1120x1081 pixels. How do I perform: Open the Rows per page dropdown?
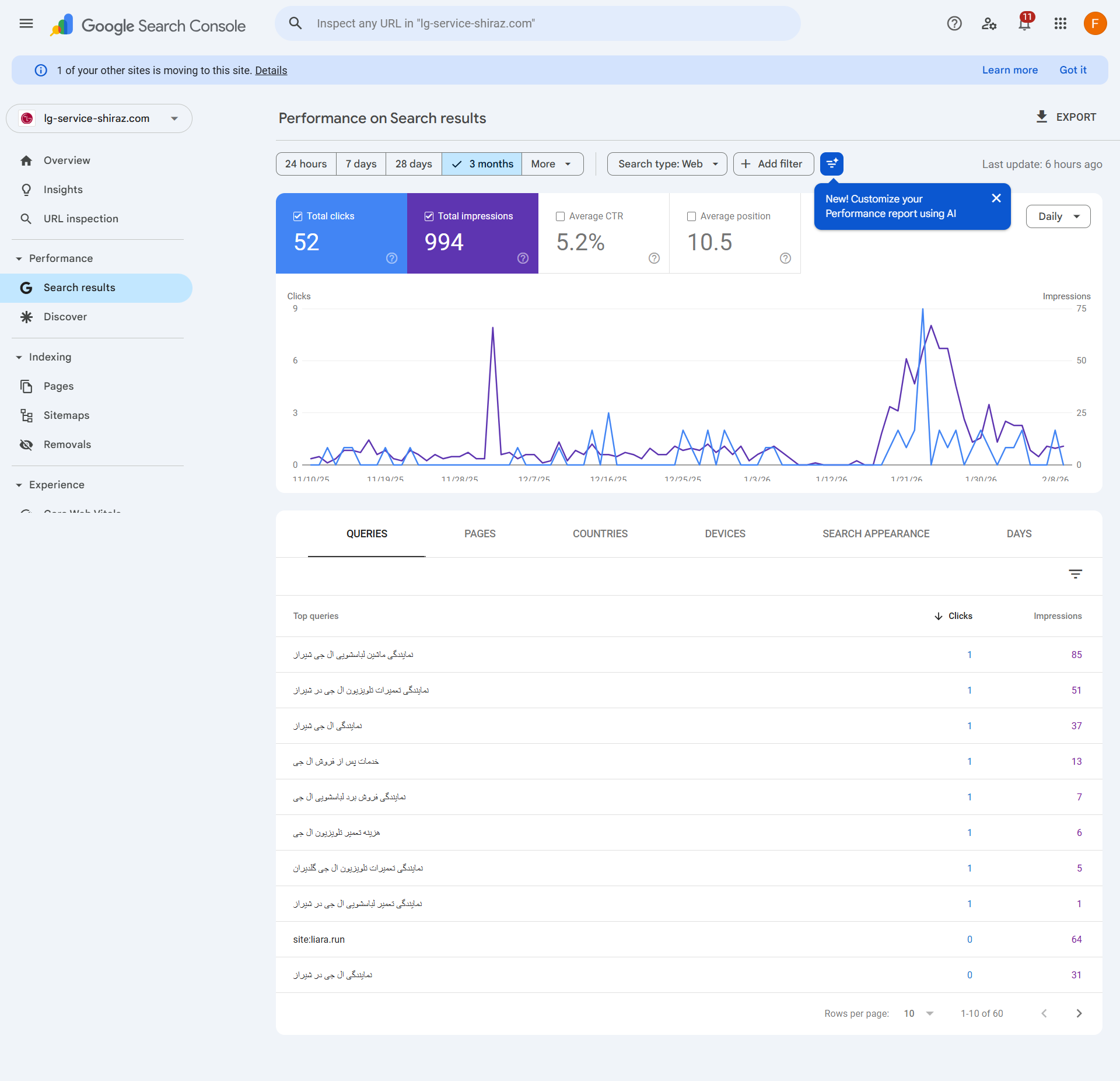pos(919,1013)
